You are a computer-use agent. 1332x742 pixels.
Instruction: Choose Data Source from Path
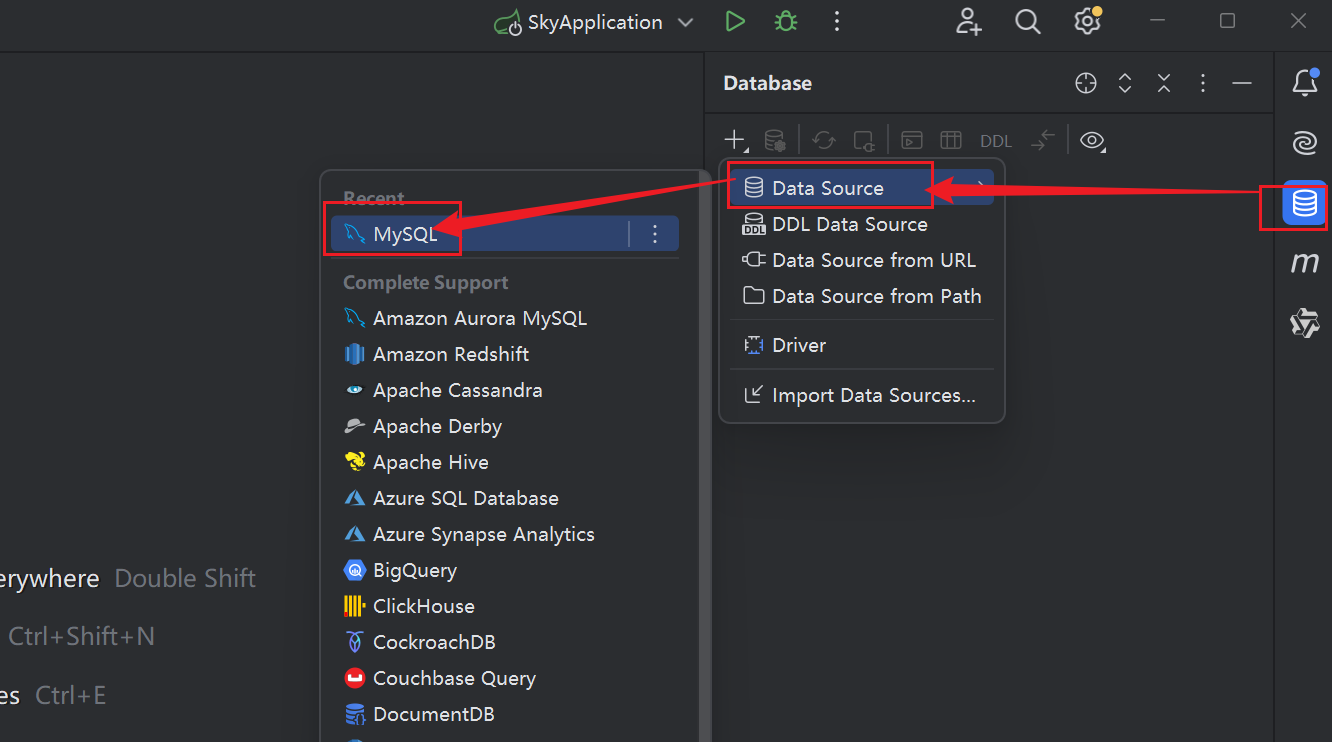(862, 296)
